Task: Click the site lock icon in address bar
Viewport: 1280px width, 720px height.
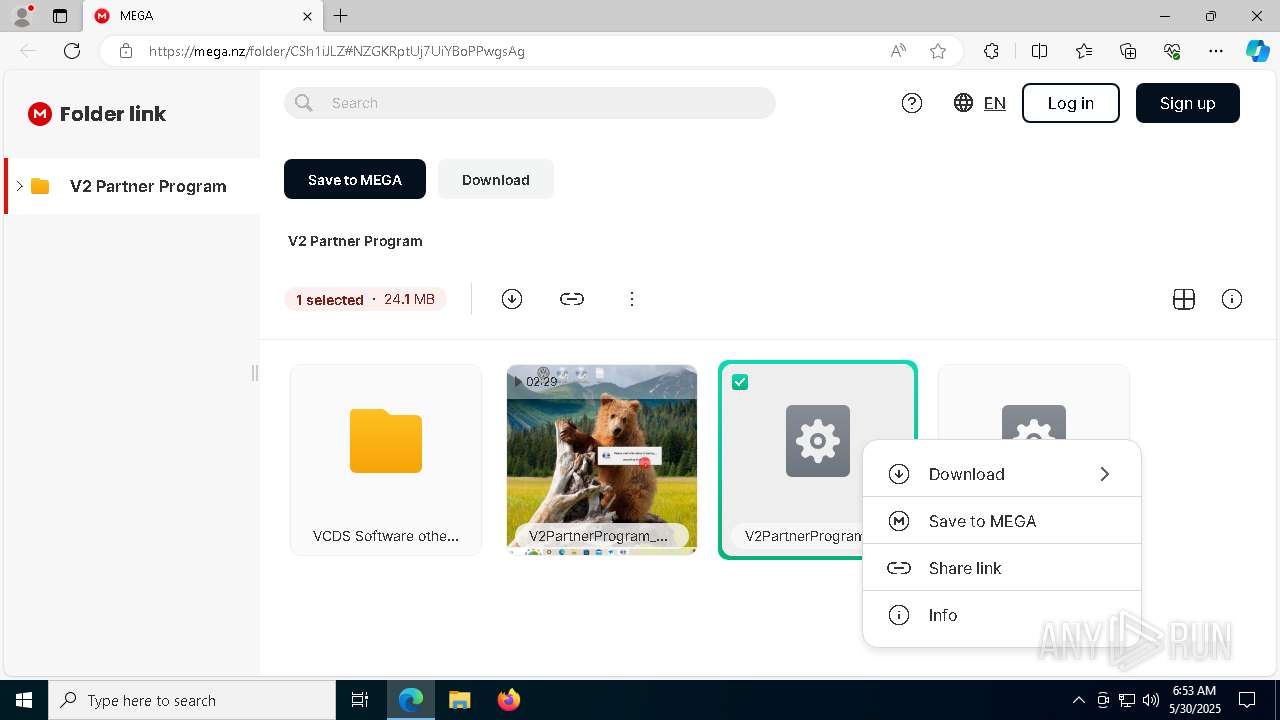Action: tap(126, 51)
